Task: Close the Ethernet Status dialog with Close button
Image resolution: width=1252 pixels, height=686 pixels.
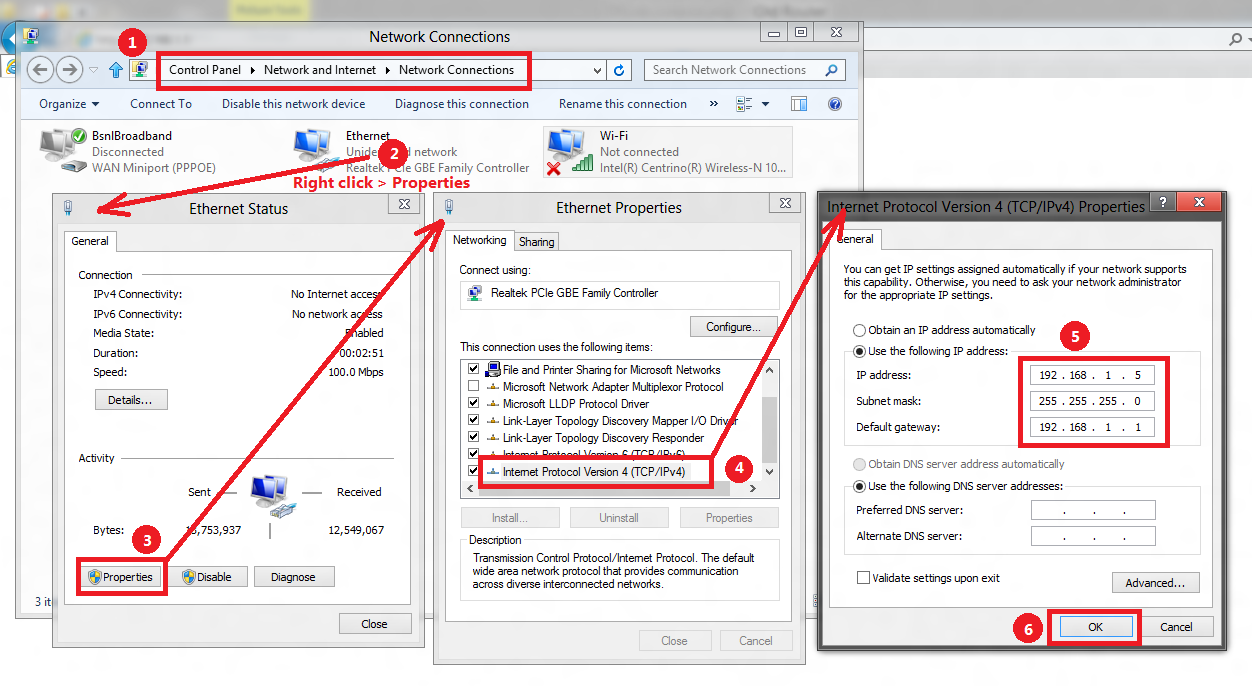Action: coord(375,624)
